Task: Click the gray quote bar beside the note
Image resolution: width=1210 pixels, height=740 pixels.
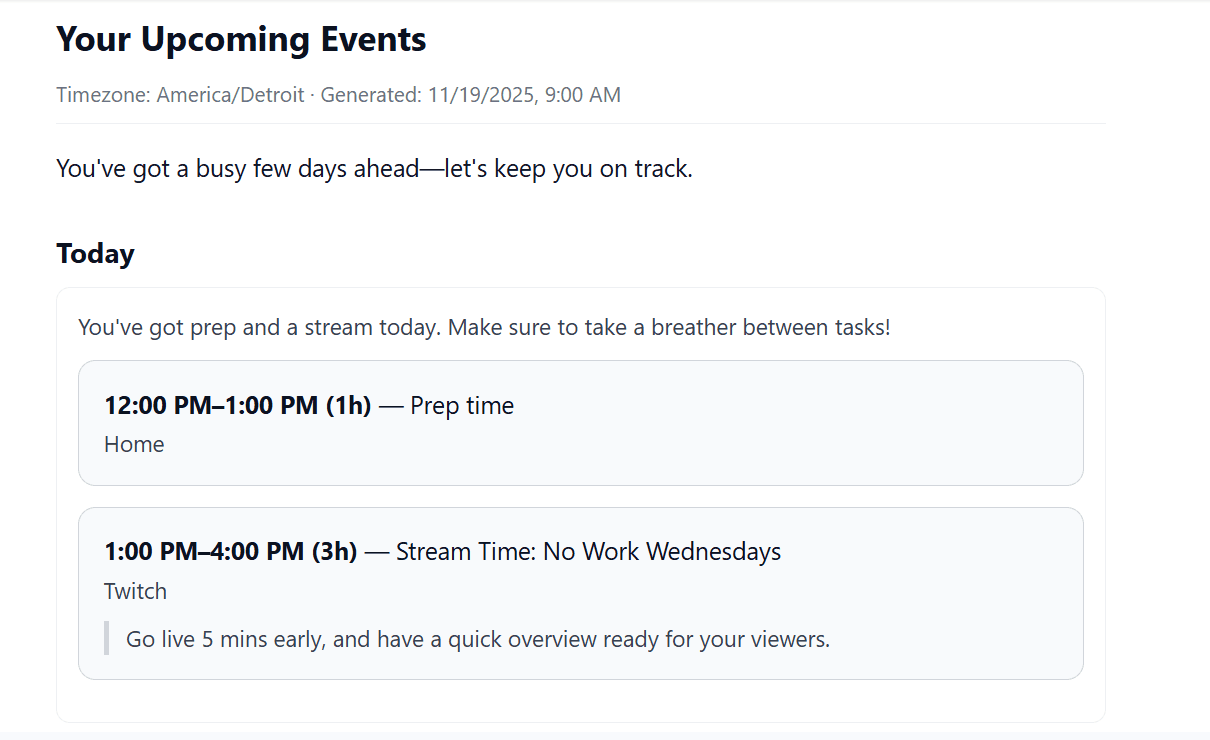Action: (x=106, y=639)
